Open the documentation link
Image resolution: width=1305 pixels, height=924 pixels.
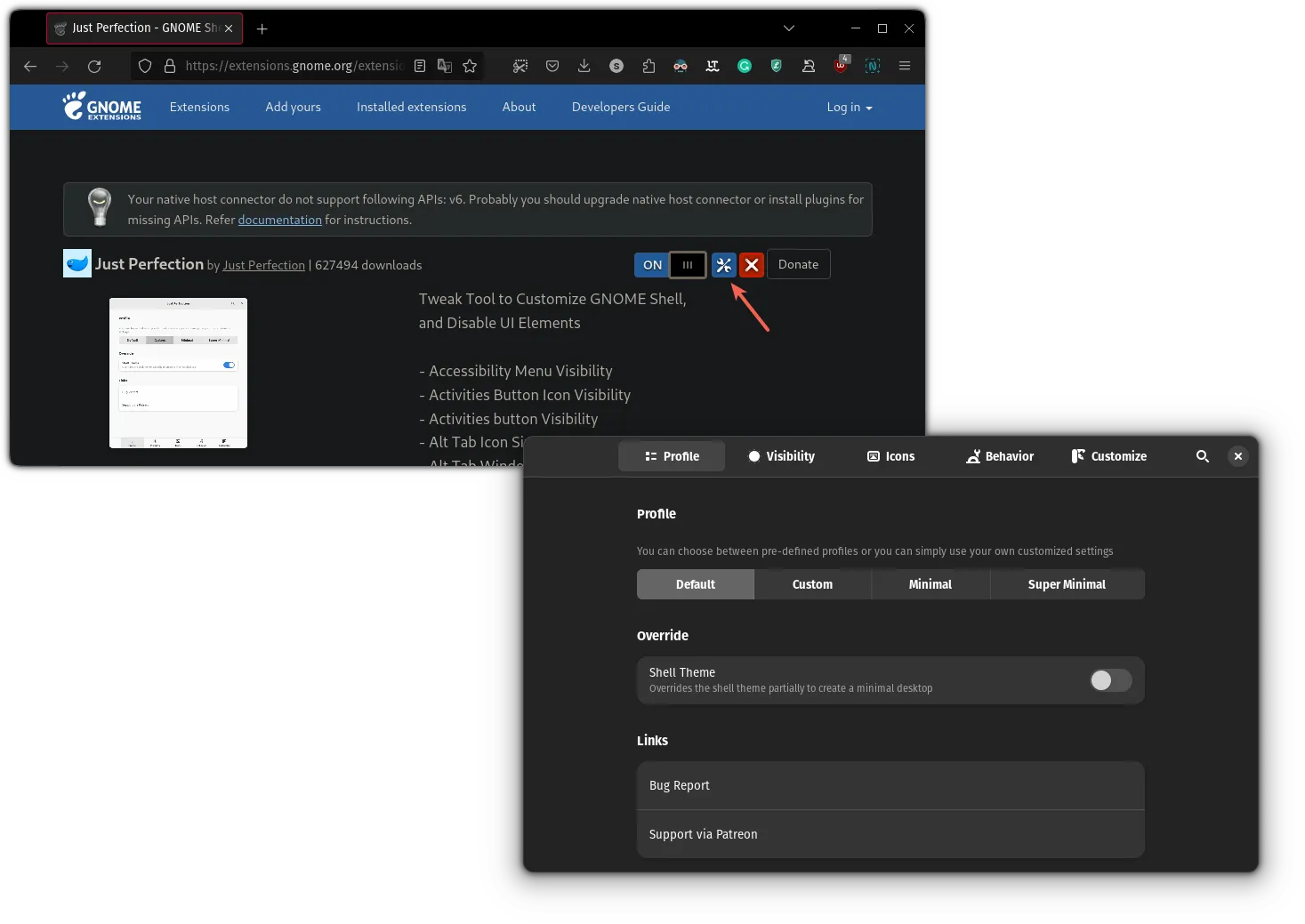click(279, 220)
